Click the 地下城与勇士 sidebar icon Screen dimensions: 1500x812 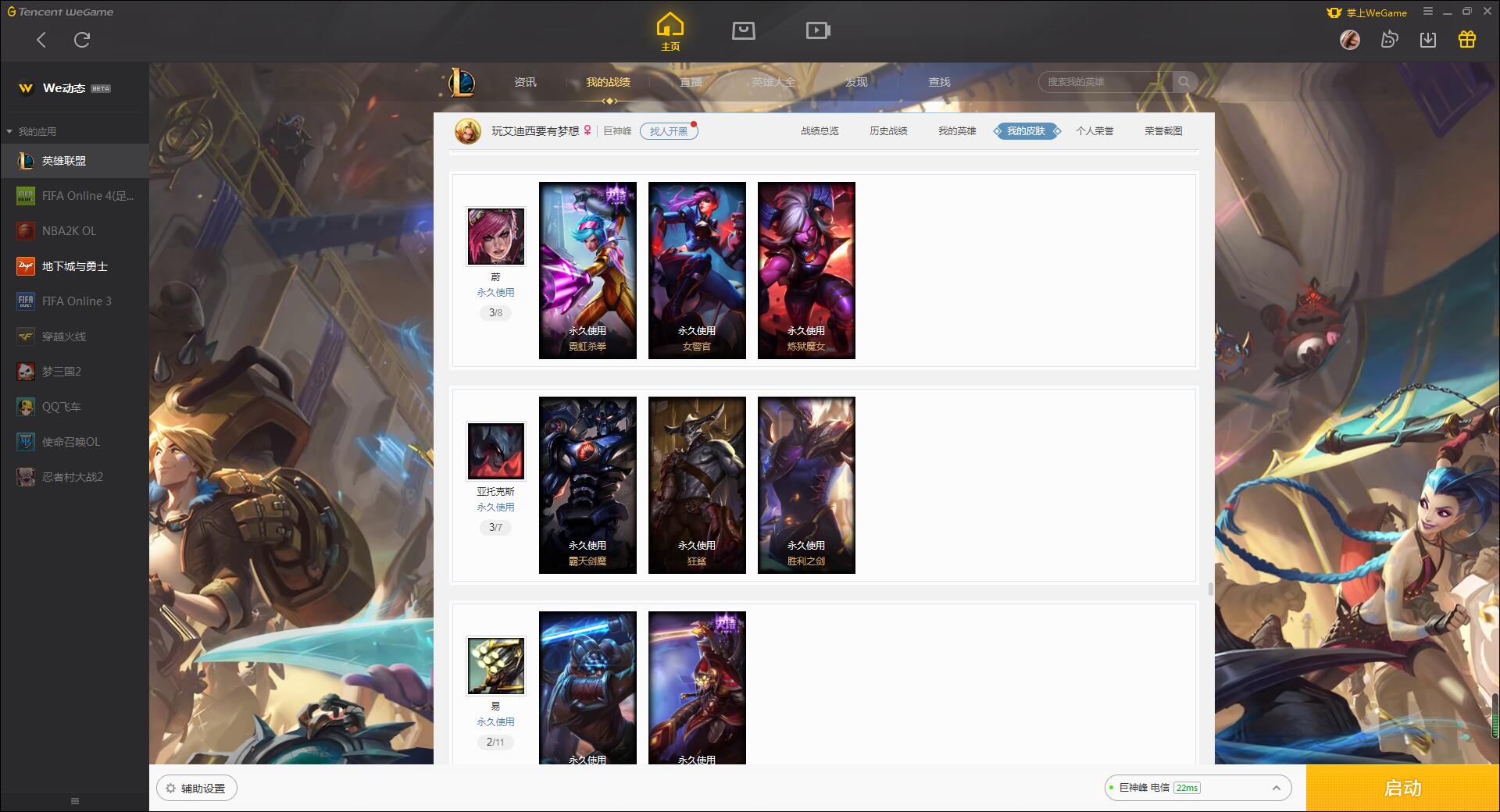pos(26,266)
